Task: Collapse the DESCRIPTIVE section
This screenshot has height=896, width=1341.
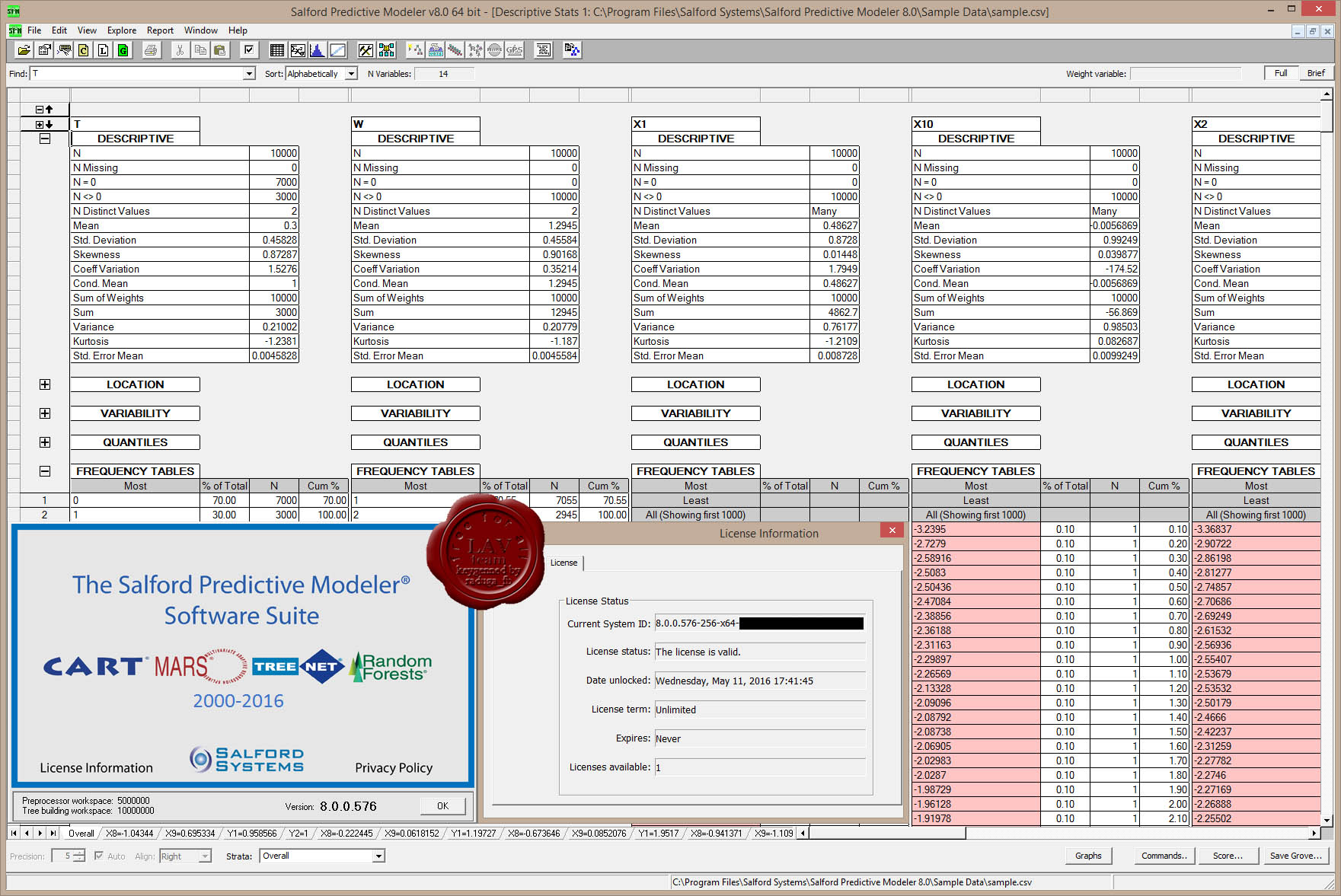Action: point(45,139)
